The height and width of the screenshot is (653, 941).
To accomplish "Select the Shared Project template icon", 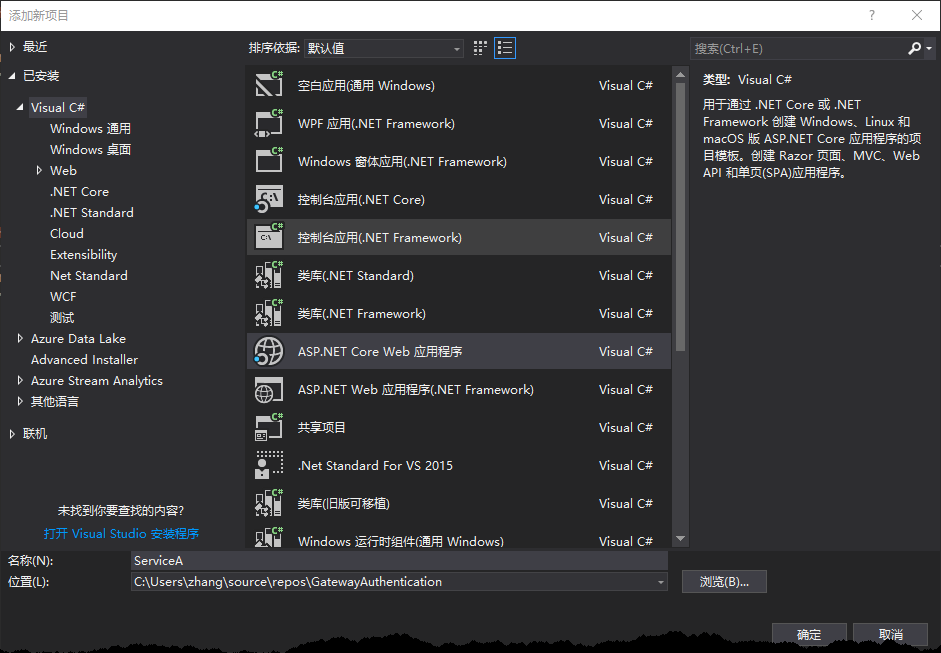I will [269, 428].
